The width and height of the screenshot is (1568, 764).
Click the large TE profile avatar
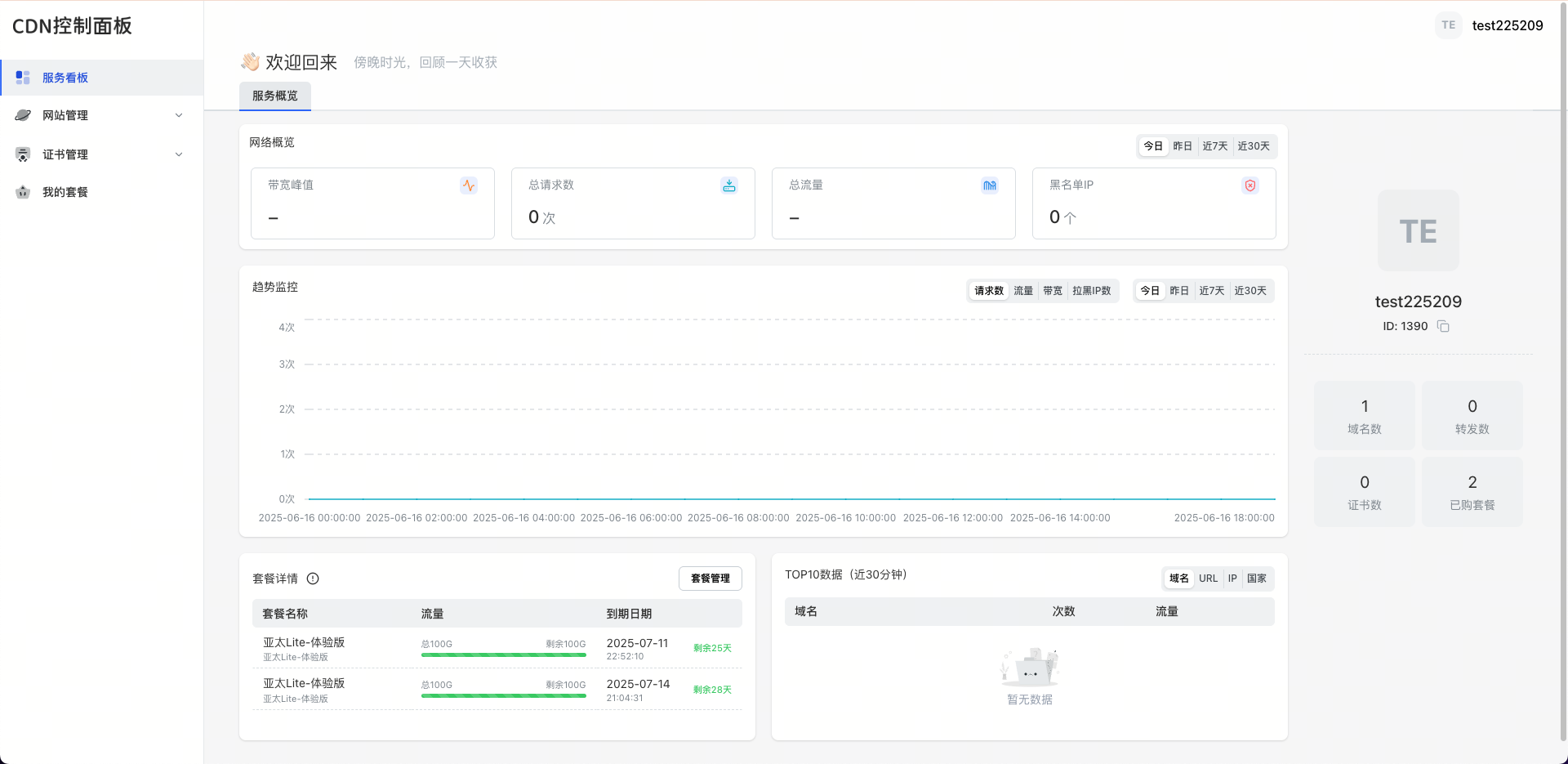1418,231
